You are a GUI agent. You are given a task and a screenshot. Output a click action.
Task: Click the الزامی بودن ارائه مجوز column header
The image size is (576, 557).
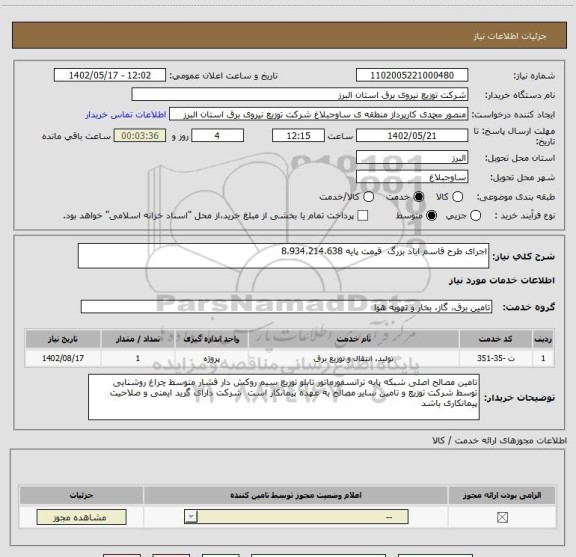click(x=502, y=495)
